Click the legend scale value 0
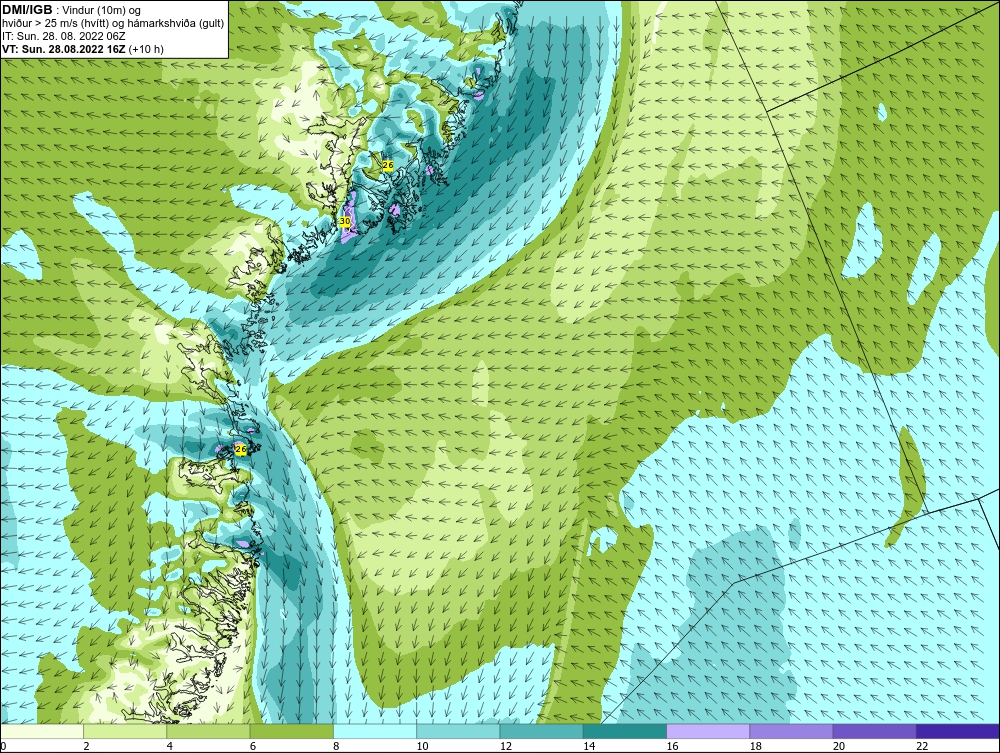Image resolution: width=1000 pixels, height=753 pixels. tap(3, 747)
